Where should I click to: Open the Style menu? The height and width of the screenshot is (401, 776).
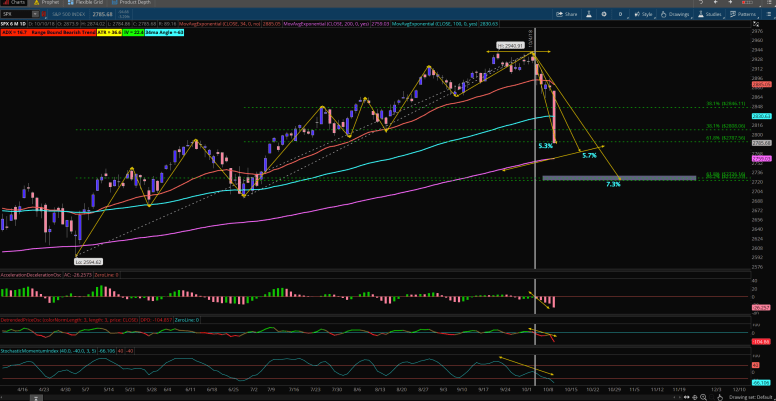643,14
